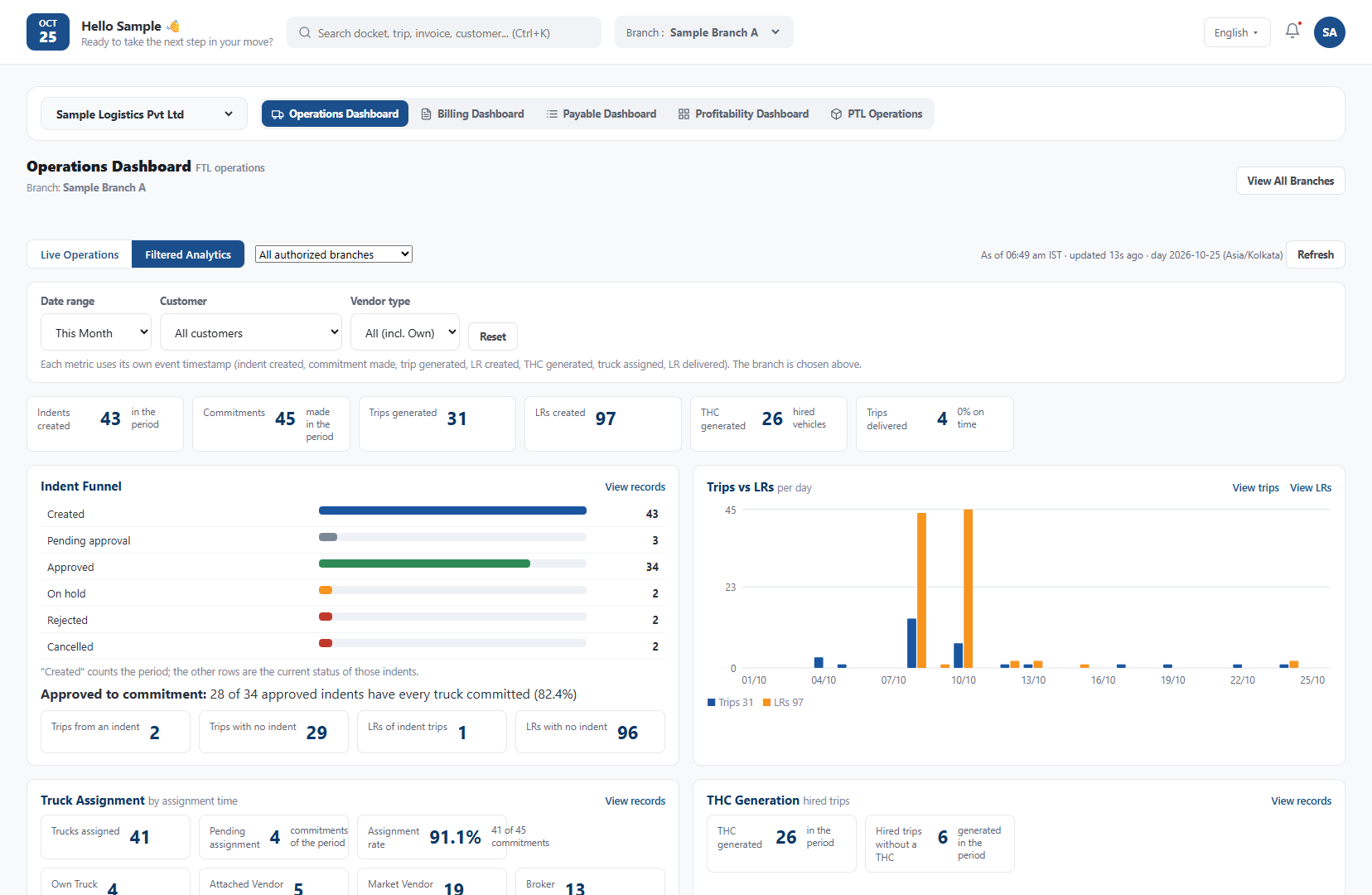Image resolution: width=1372 pixels, height=895 pixels.
Task: Open View records in Truck Assignment
Action: tap(635, 801)
